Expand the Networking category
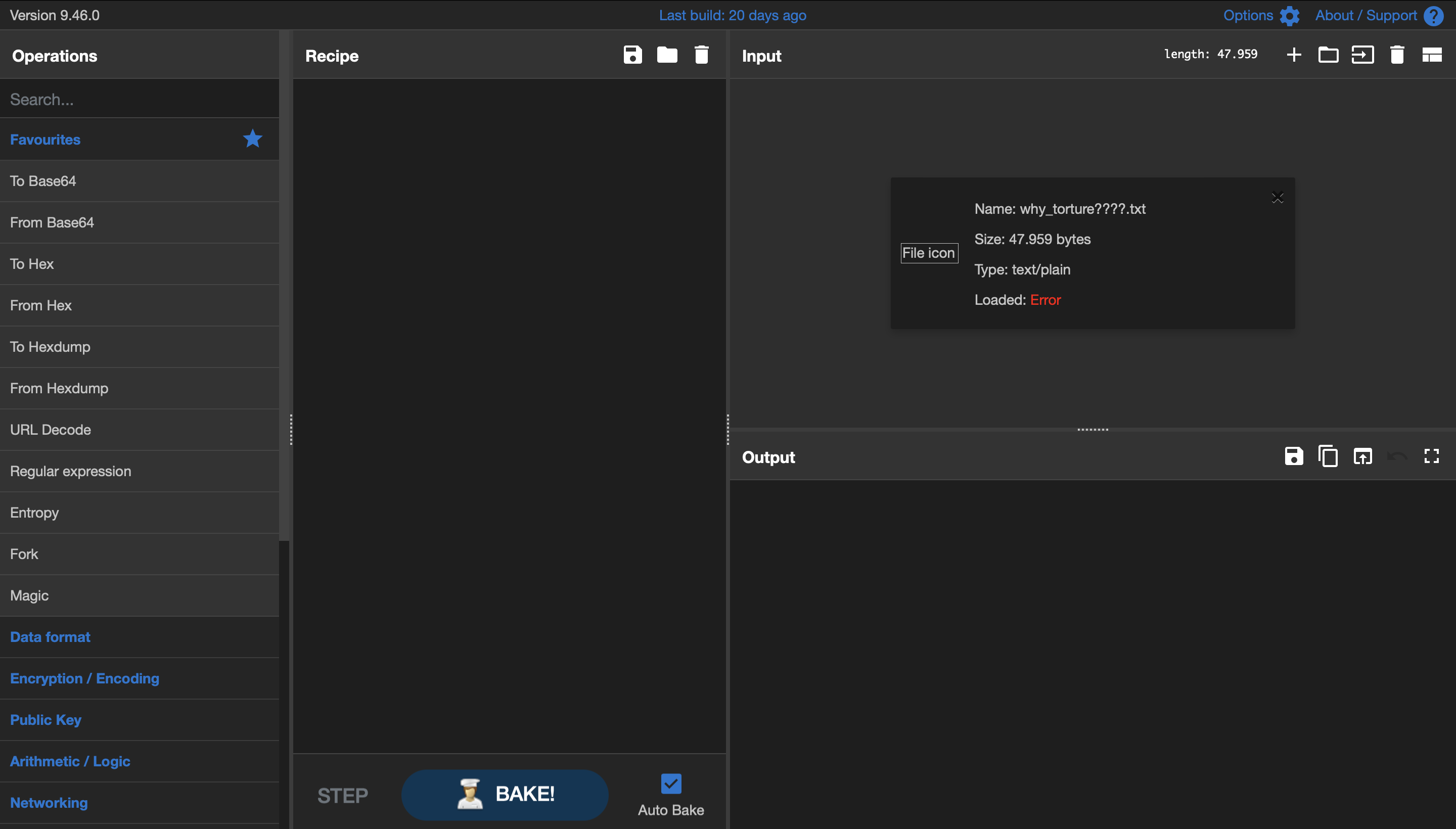This screenshot has width=1456, height=829. tap(140, 803)
